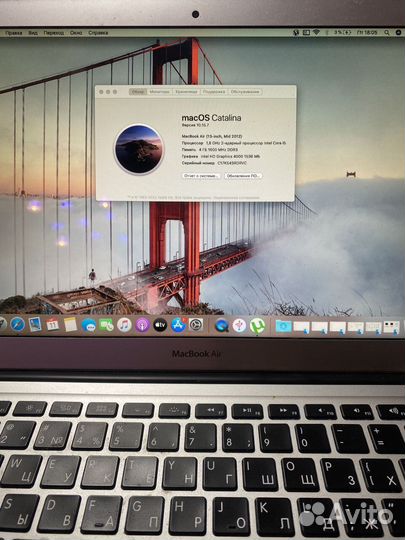Open the Notification Center icon in menu bar
The image size is (405, 540).
coord(398,32)
